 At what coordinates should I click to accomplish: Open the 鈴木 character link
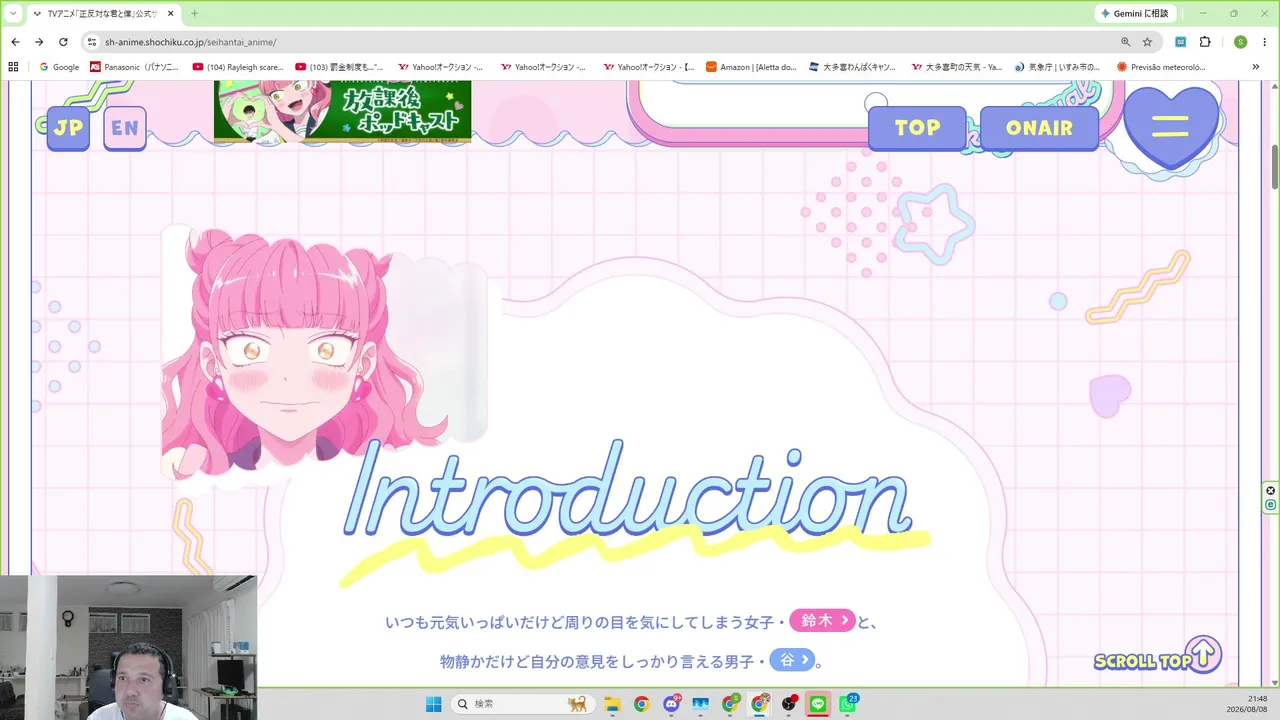(x=823, y=621)
